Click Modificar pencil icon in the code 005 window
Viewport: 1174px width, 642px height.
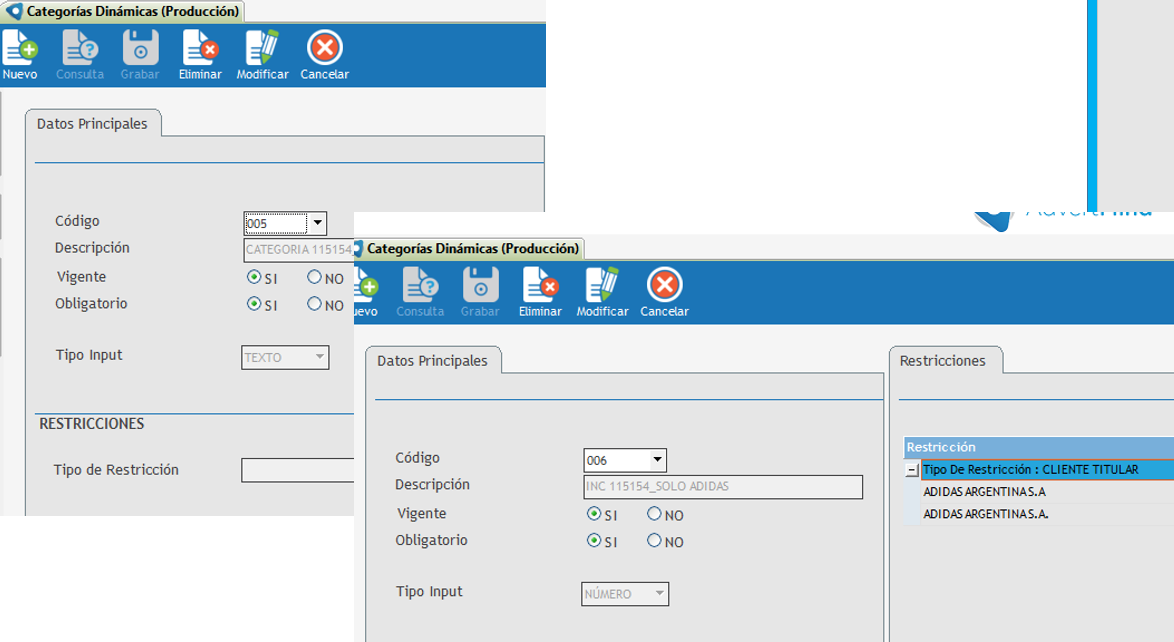click(262, 48)
